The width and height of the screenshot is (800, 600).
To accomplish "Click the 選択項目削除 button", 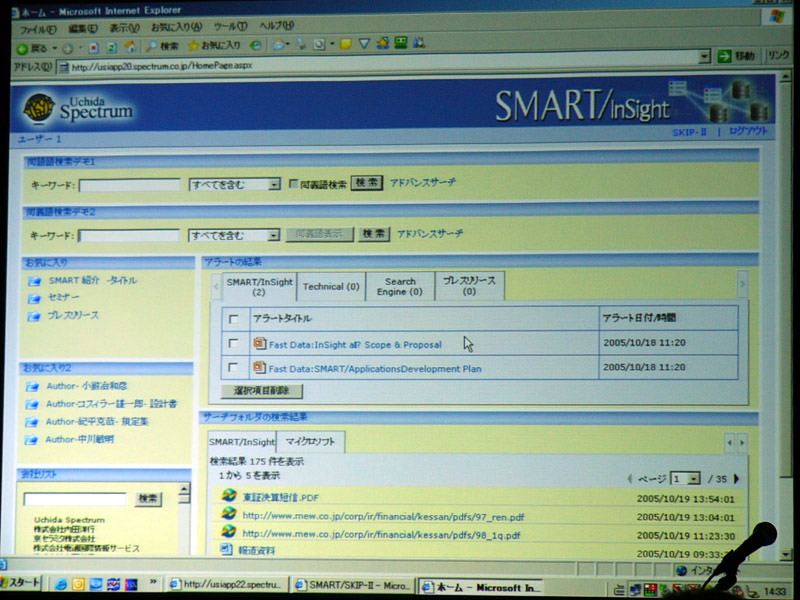I will (x=262, y=391).
